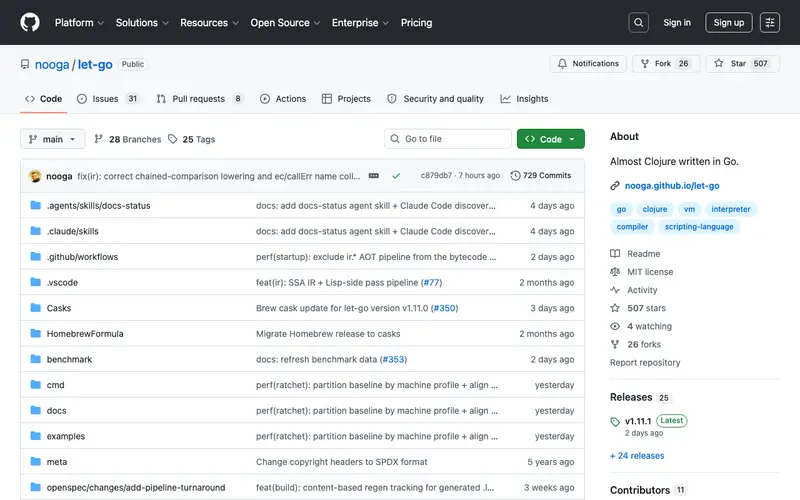This screenshot has width=800, height=500.
Task: Open the .agents/skills/docs-status folder
Action: point(98,206)
